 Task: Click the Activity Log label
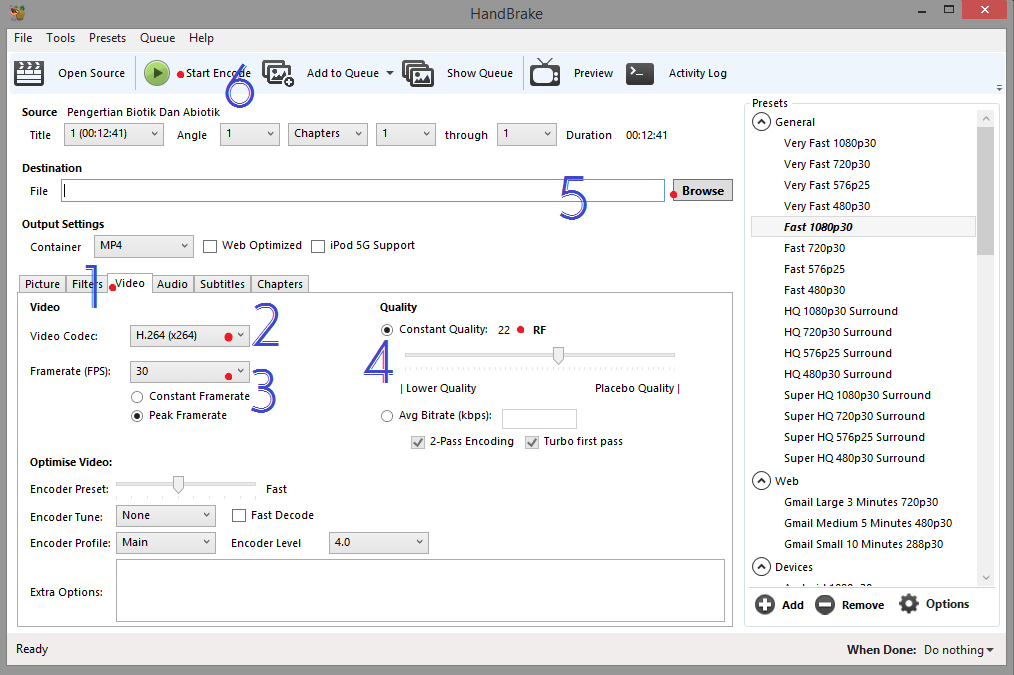pyautogui.click(x=697, y=73)
